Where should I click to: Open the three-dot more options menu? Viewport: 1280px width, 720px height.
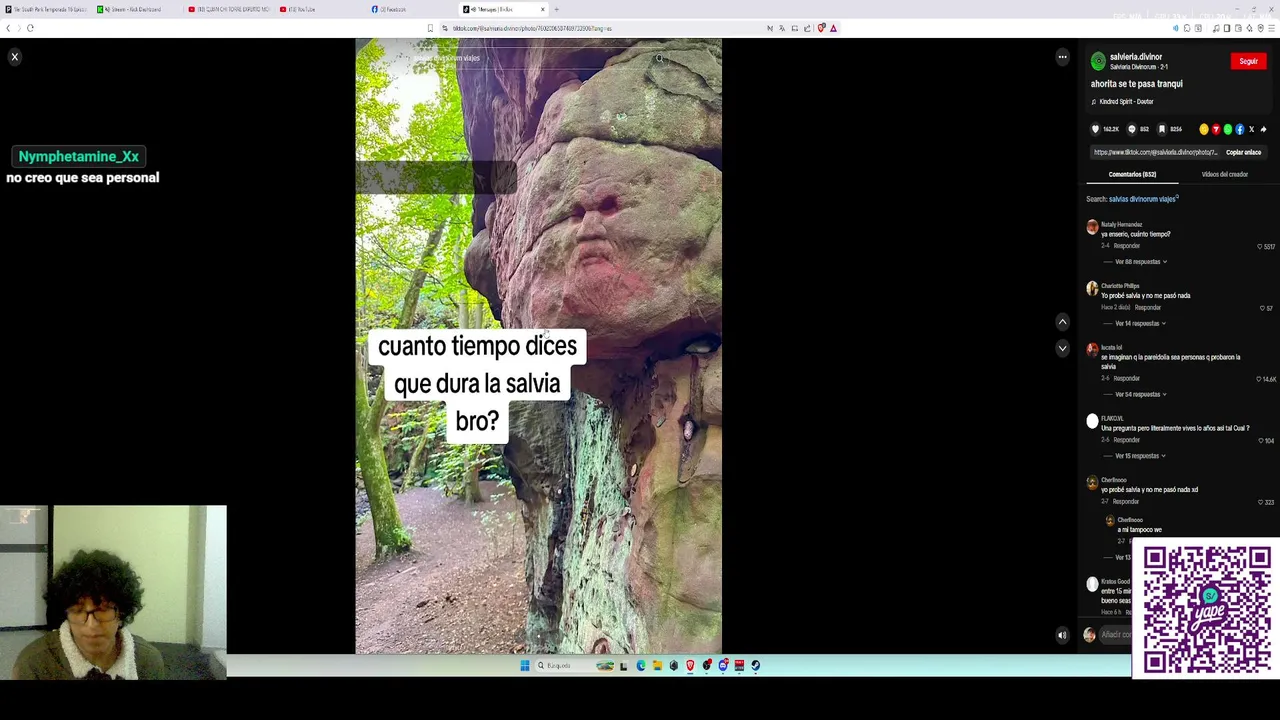pos(1062,57)
